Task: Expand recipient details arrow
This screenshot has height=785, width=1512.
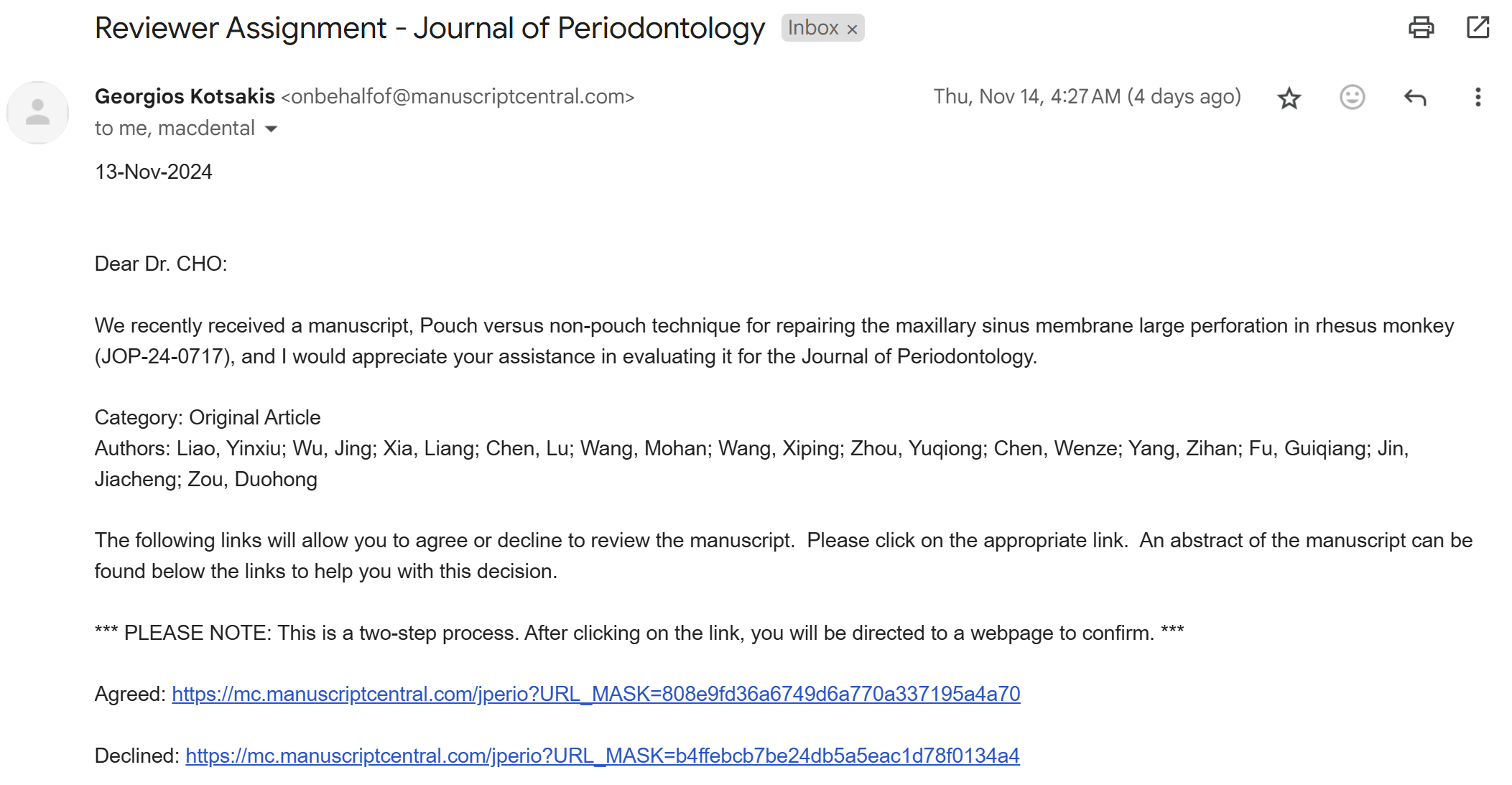Action: click(x=272, y=129)
